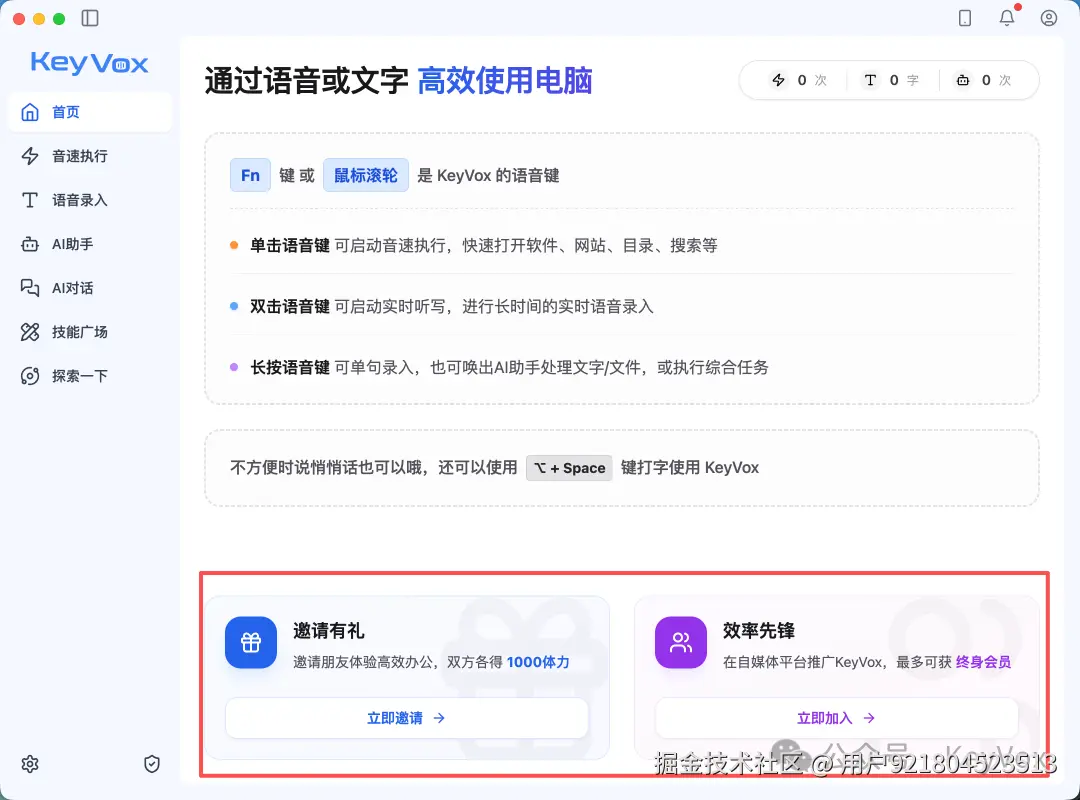The height and width of the screenshot is (800, 1080).
Task: Click the robot AI assistant sidebar icon
Action: tap(30, 244)
